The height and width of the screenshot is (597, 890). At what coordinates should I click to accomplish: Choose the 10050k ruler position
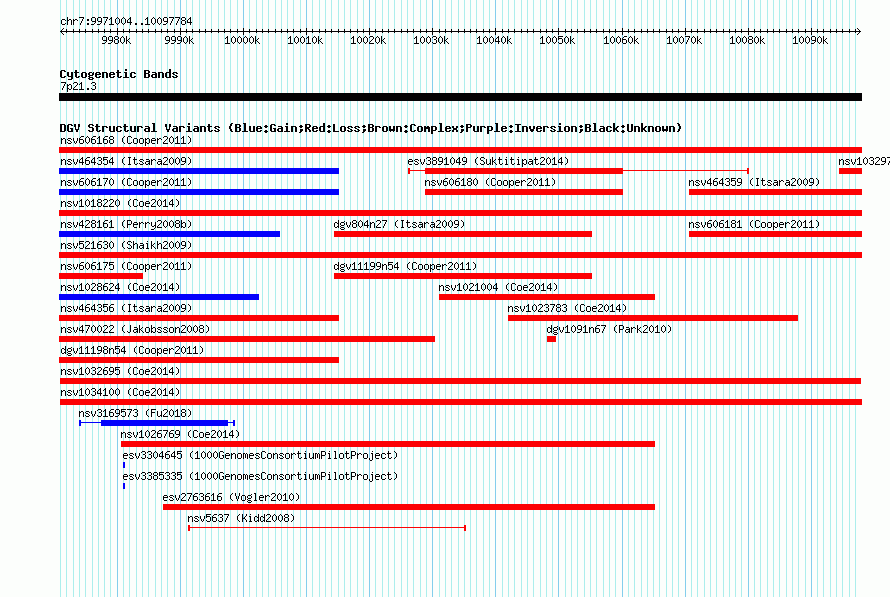(x=557, y=40)
